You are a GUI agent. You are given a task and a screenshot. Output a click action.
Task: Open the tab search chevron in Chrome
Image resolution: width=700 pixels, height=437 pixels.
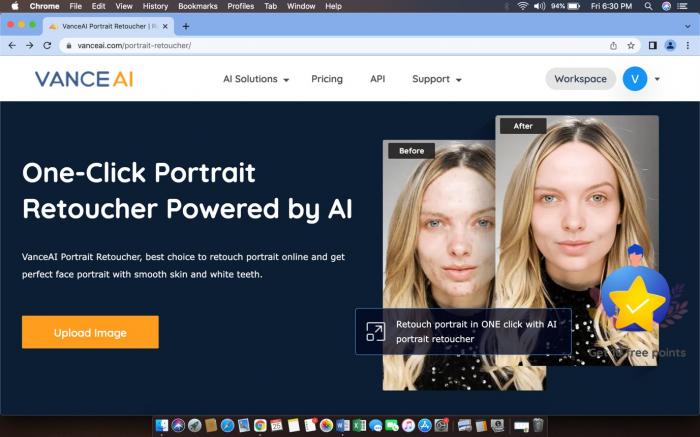tap(688, 26)
